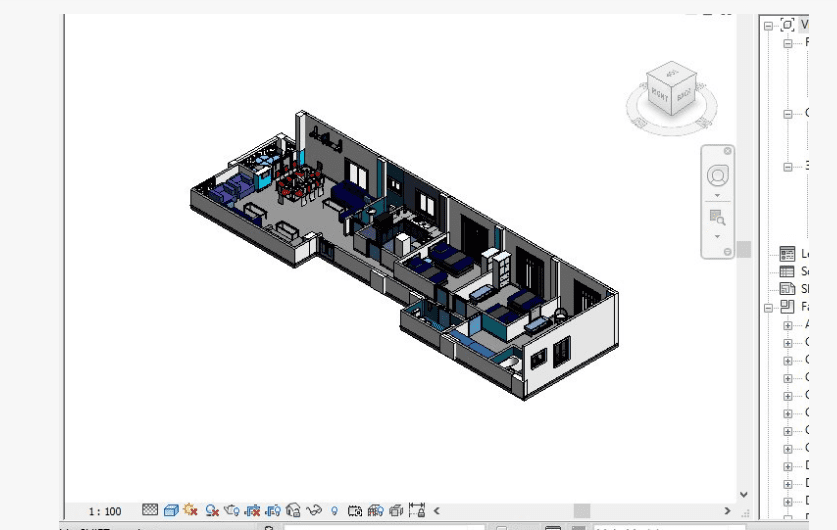
Task: Select the Schedules item in Project Browser
Action: click(x=788, y=271)
